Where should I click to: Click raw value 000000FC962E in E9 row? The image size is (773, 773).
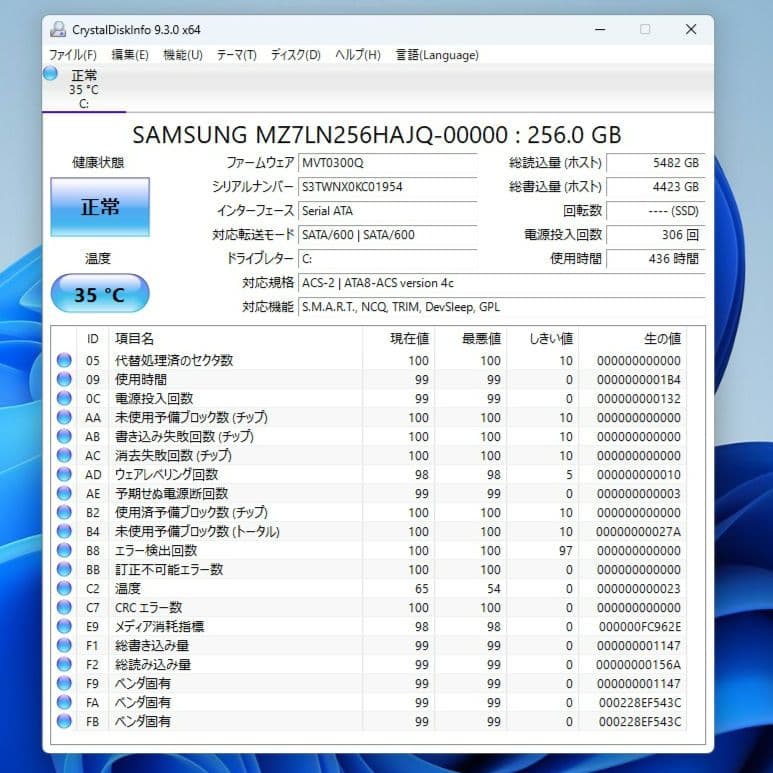click(639, 627)
